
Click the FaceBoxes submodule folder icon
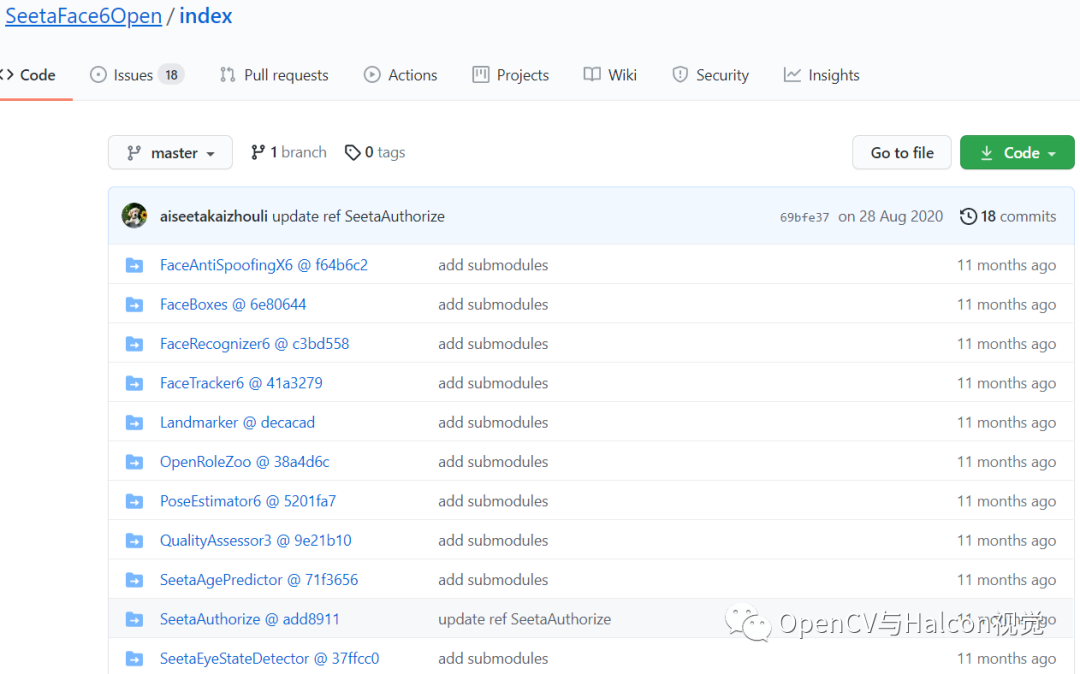134,304
